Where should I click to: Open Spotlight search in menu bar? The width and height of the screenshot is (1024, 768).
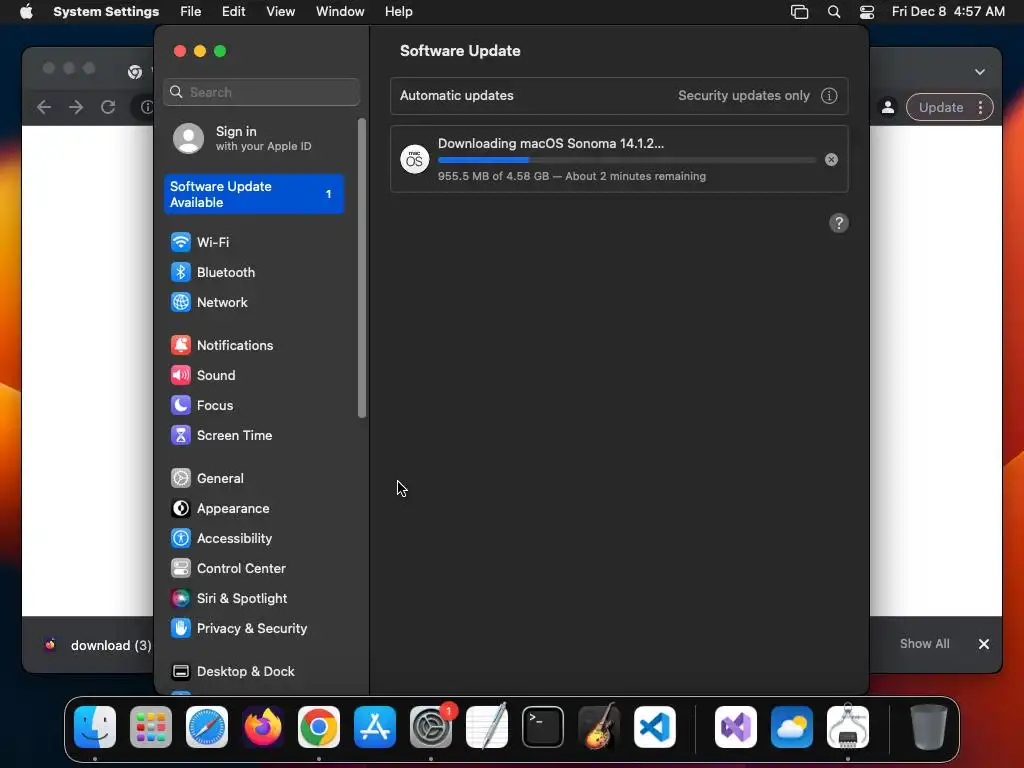tap(834, 12)
